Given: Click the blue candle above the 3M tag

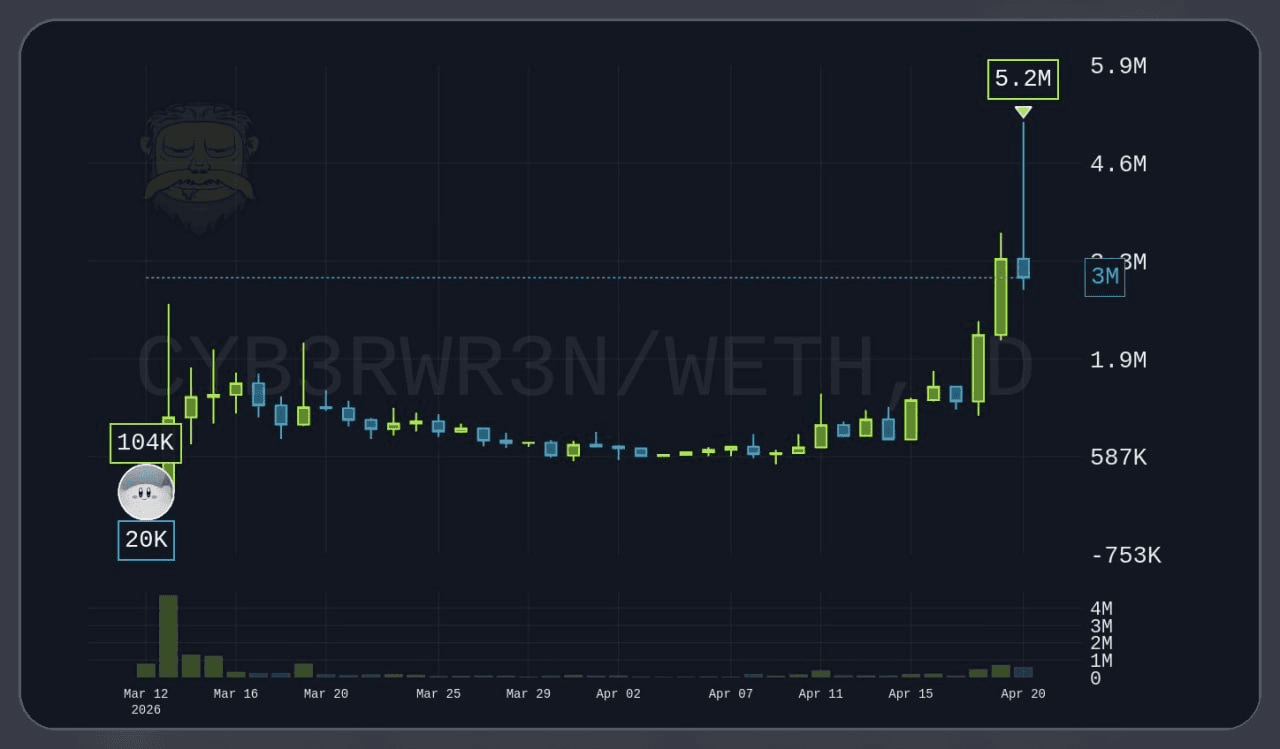Looking at the screenshot, I should point(1023,268).
